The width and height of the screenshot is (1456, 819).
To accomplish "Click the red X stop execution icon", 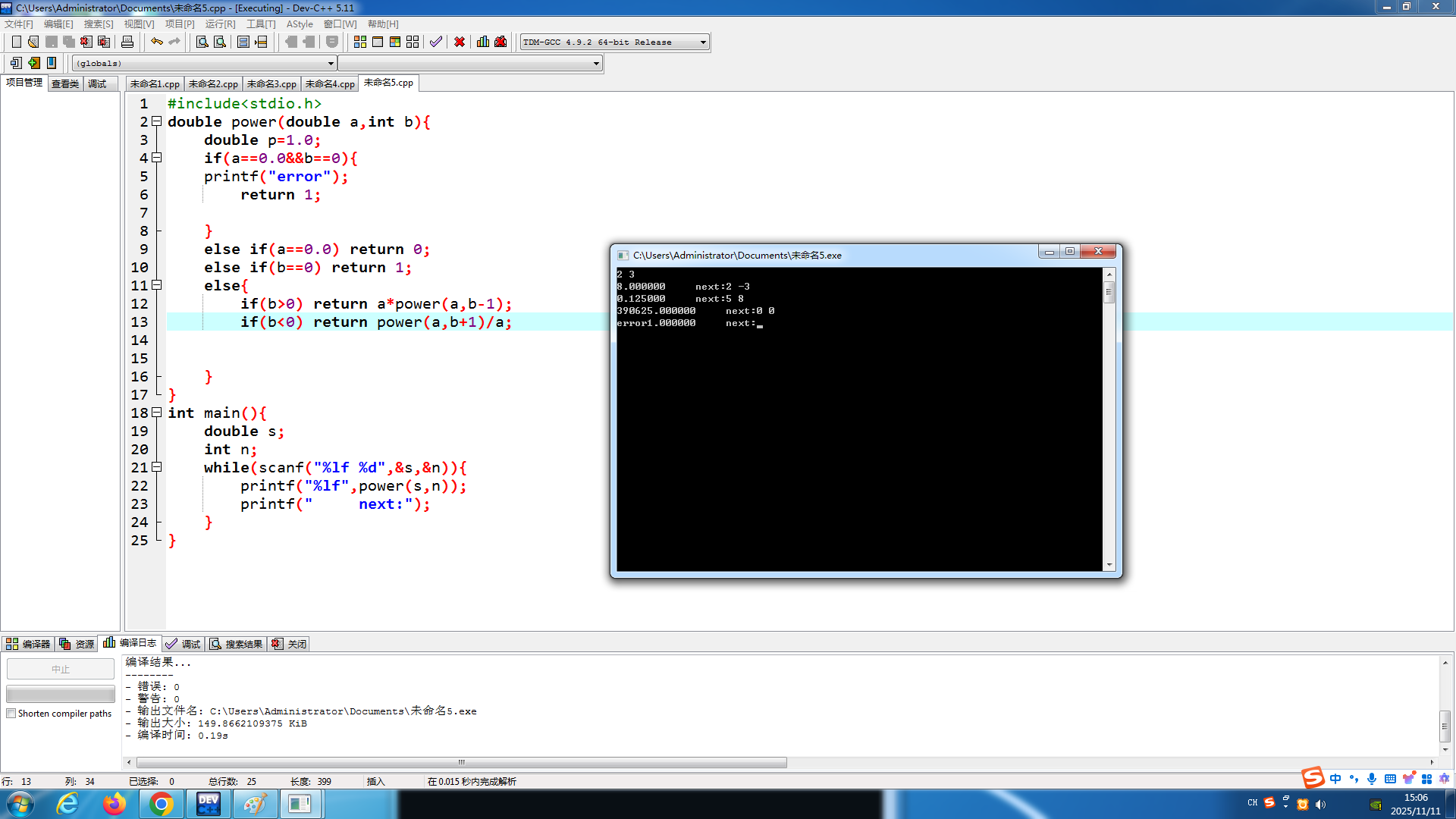I will coord(460,42).
